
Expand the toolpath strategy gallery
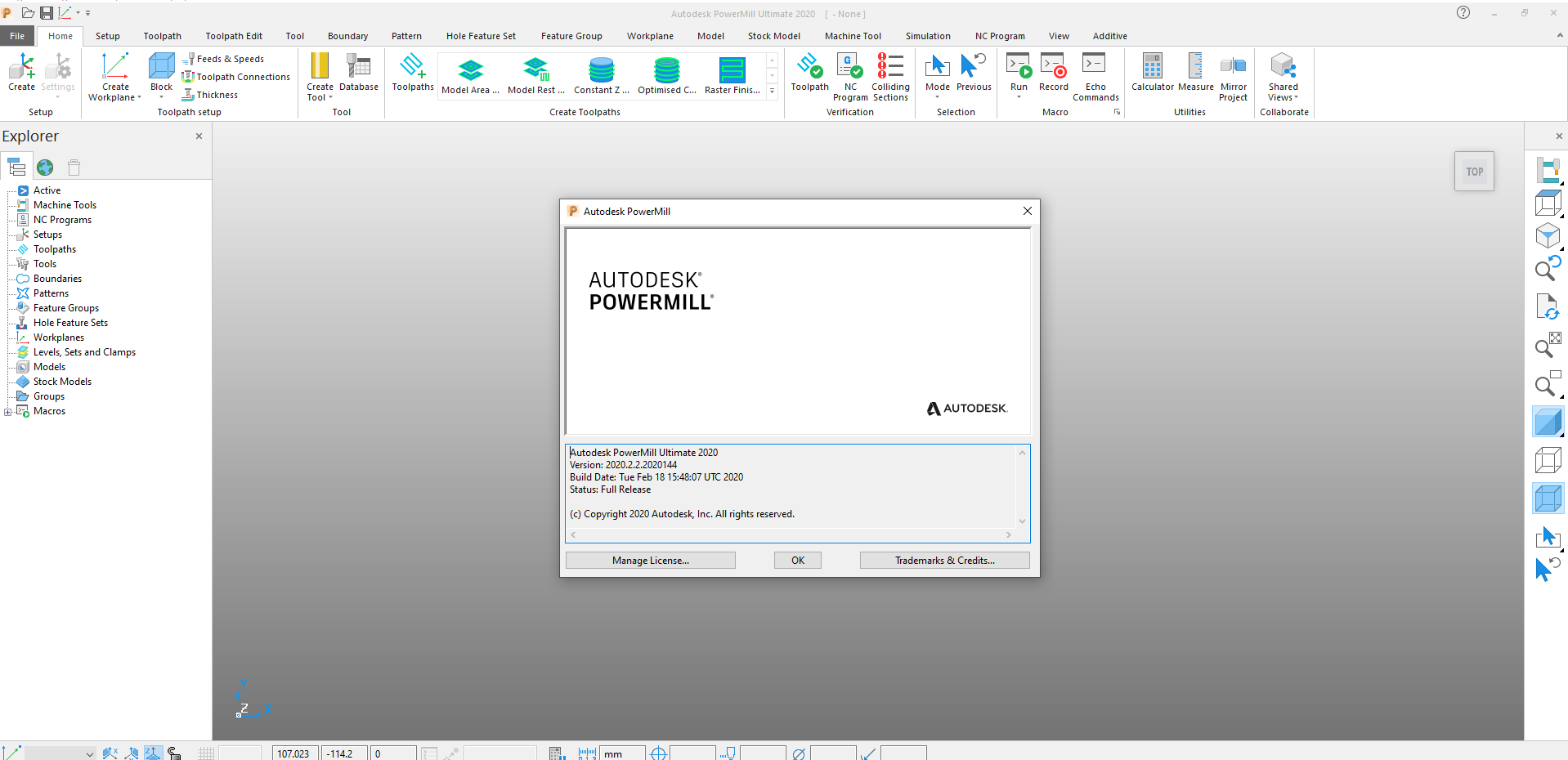[x=772, y=91]
